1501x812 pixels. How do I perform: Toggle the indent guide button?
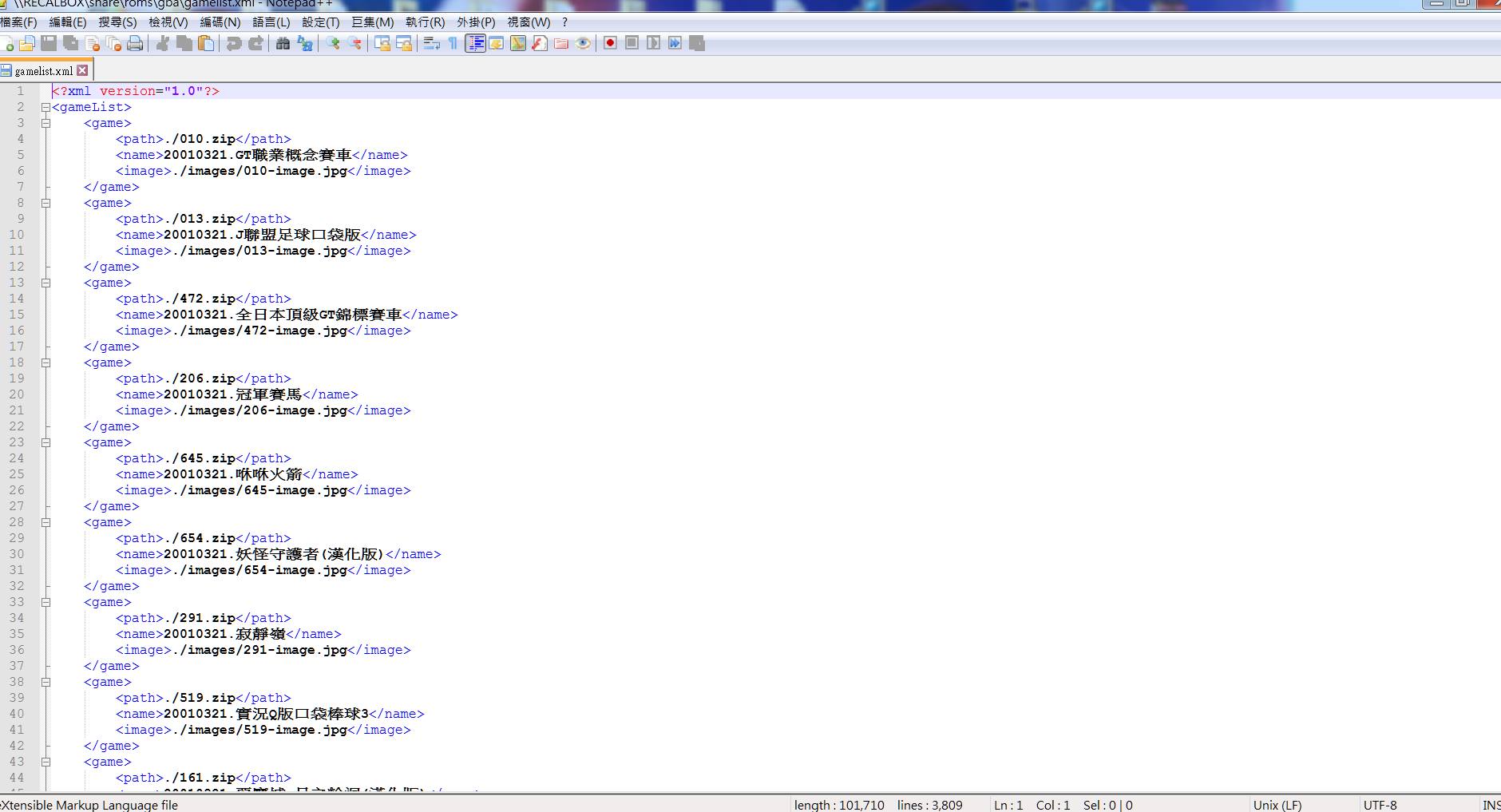point(475,43)
